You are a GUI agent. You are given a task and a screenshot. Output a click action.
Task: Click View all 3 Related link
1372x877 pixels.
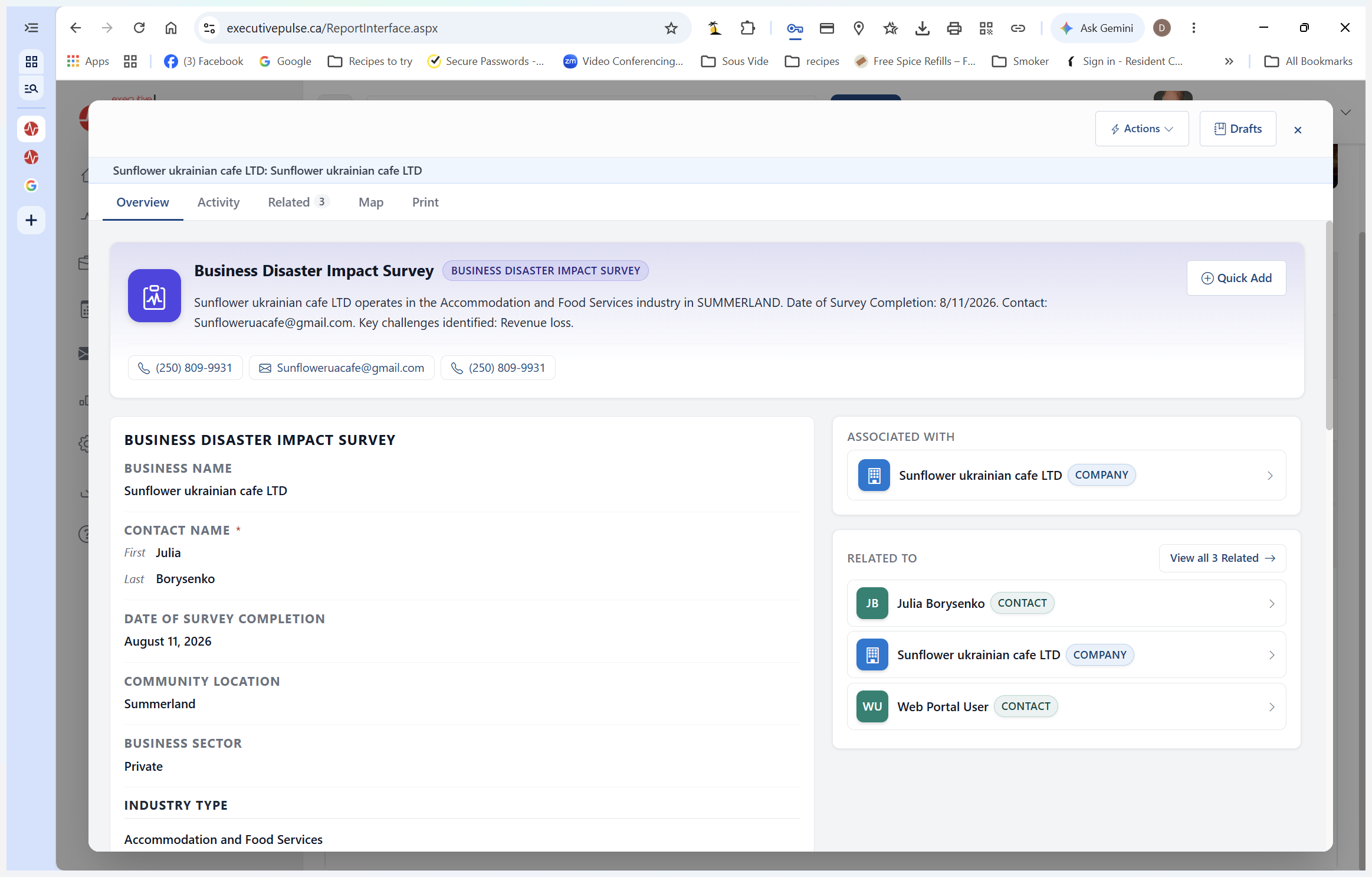(1223, 558)
